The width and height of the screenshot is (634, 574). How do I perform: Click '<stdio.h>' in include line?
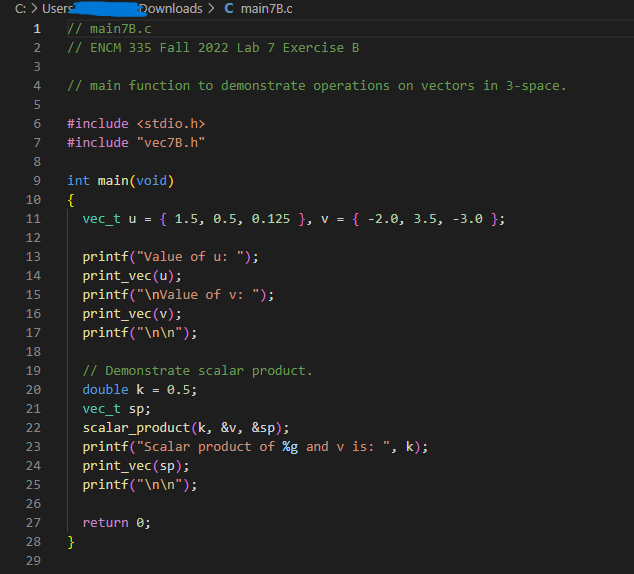[x=171, y=123]
